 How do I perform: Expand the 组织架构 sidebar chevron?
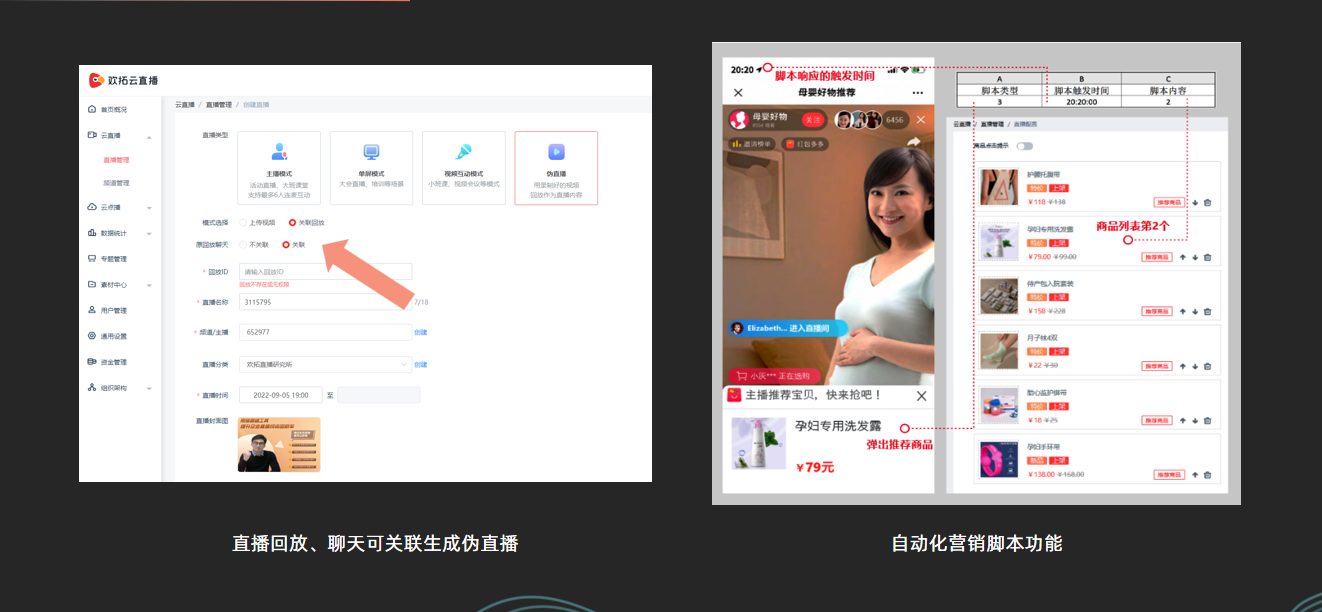point(149,388)
